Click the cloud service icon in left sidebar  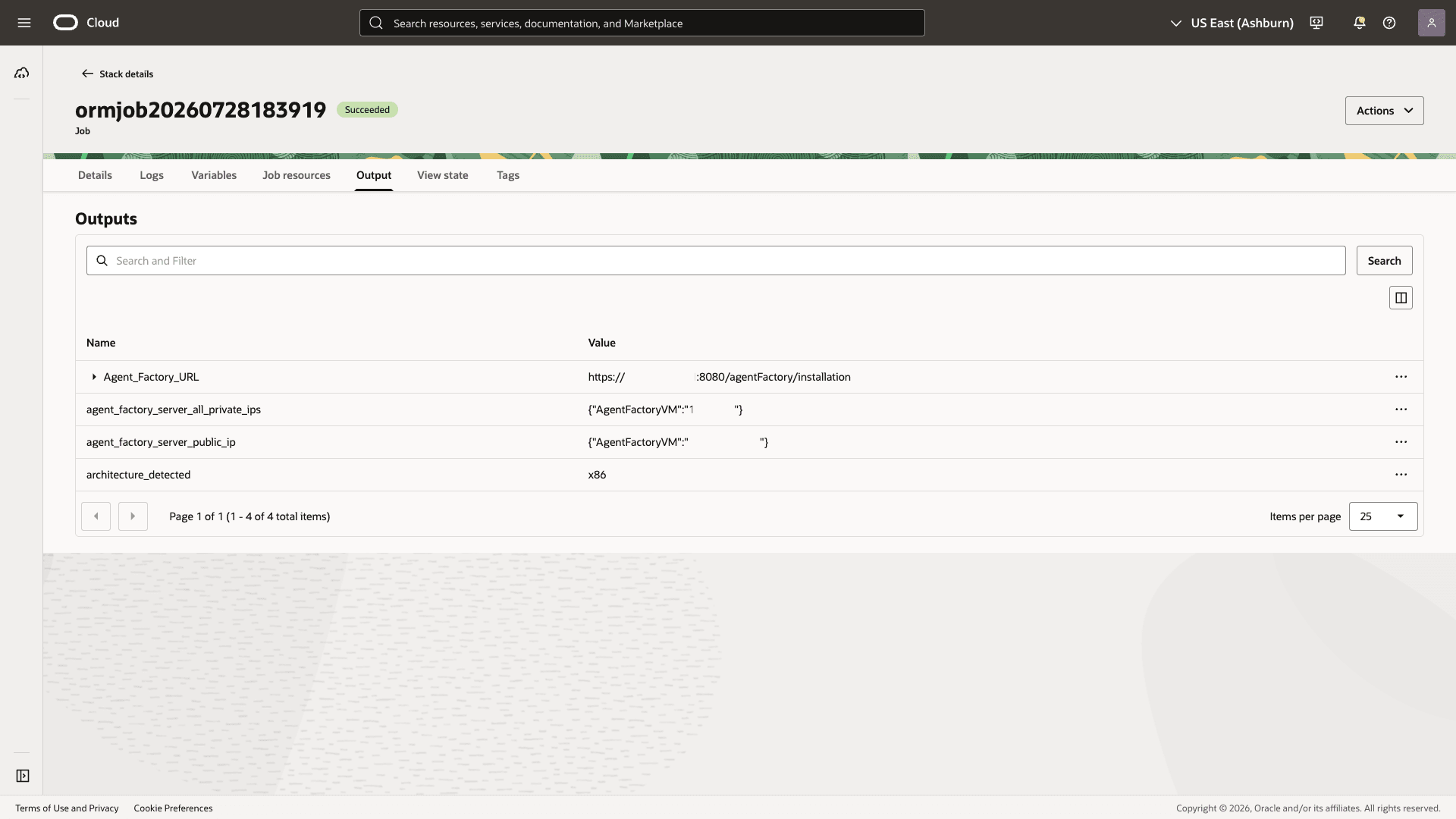[22, 73]
